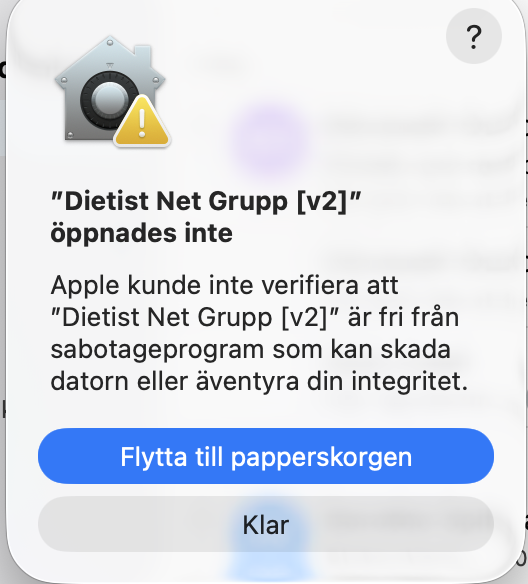Click the safe dial on the house icon
528x584 pixels.
109,100
